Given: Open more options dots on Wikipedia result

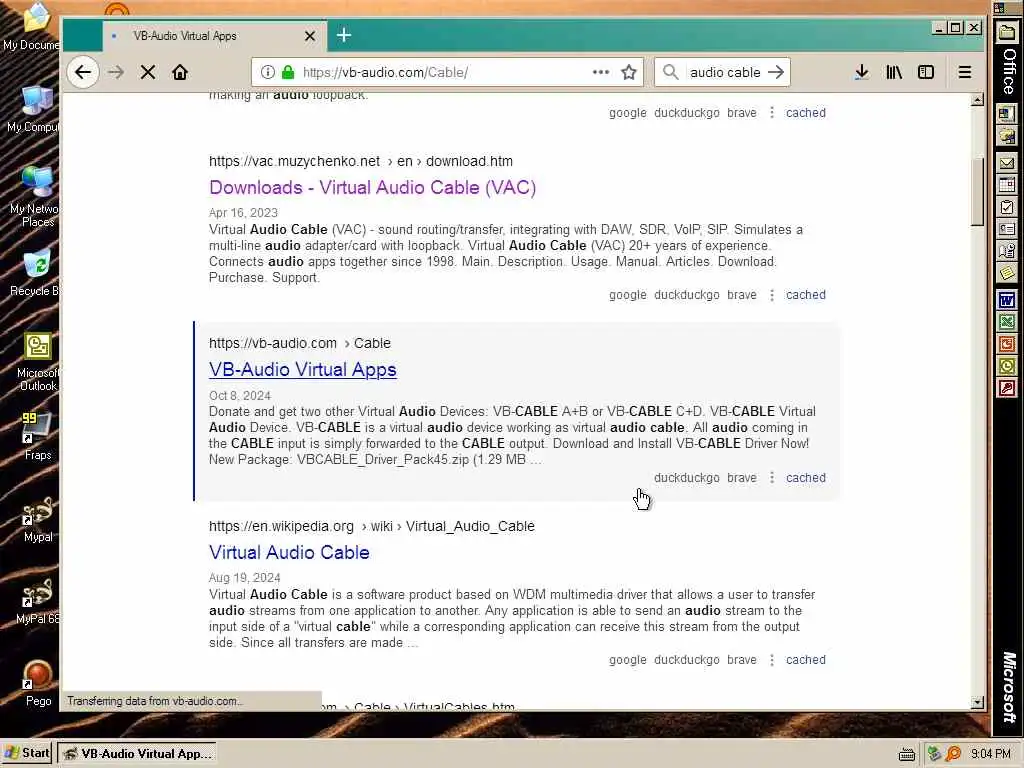Looking at the screenshot, I should pos(772,660).
